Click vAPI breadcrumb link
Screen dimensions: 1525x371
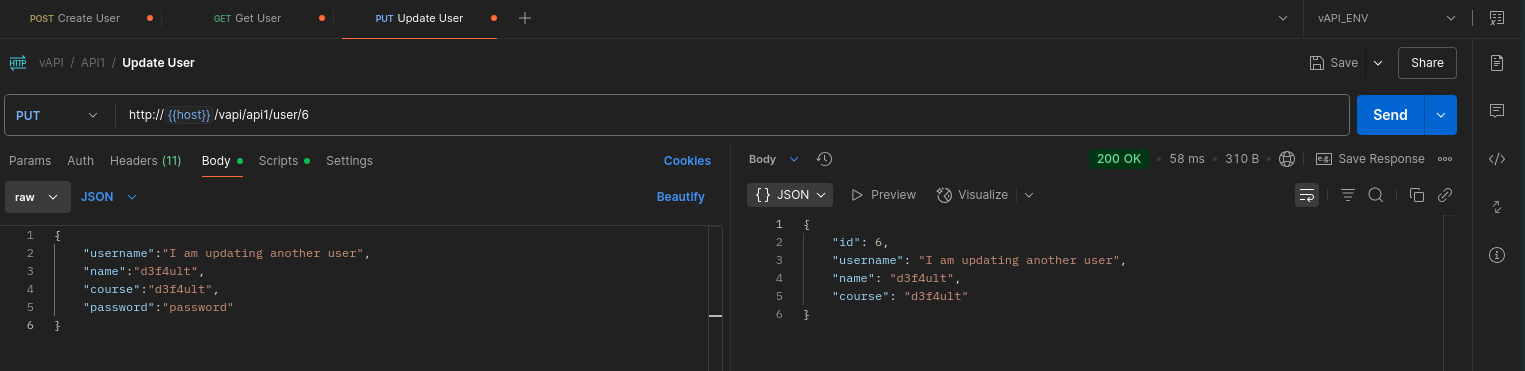pyautogui.click(x=51, y=63)
